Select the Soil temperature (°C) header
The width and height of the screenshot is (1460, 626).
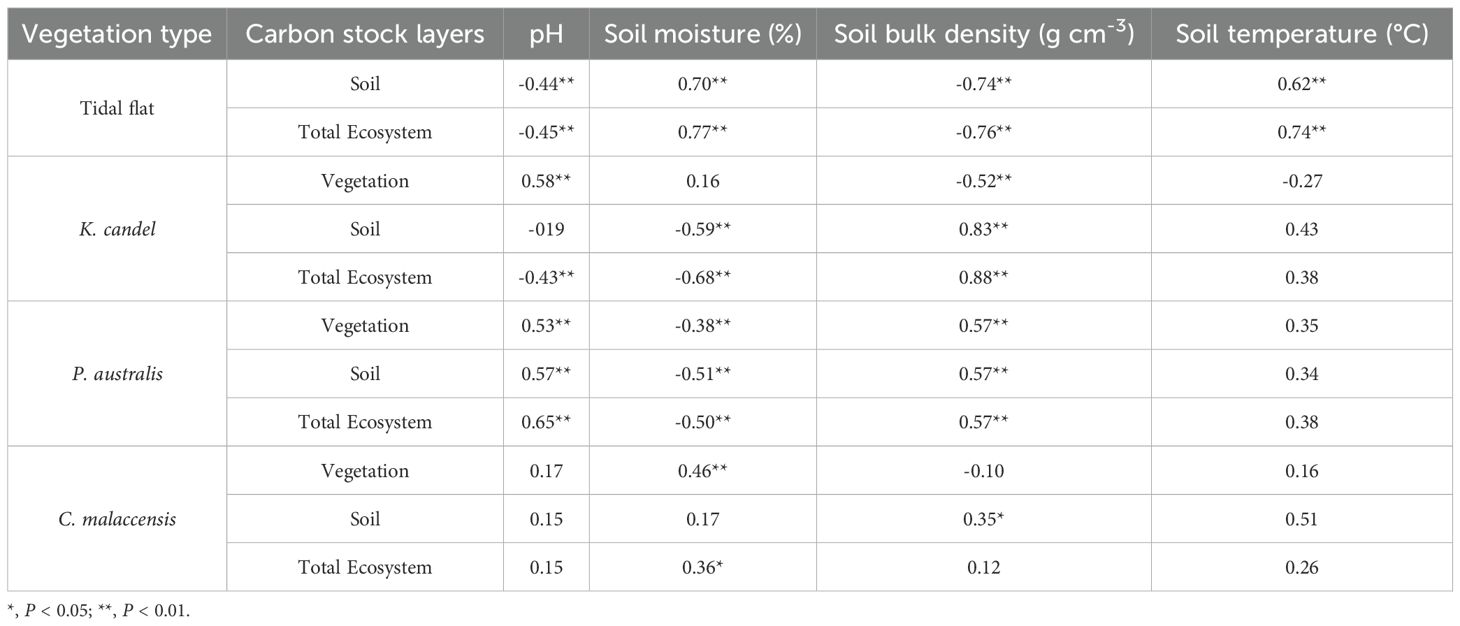click(x=1302, y=35)
